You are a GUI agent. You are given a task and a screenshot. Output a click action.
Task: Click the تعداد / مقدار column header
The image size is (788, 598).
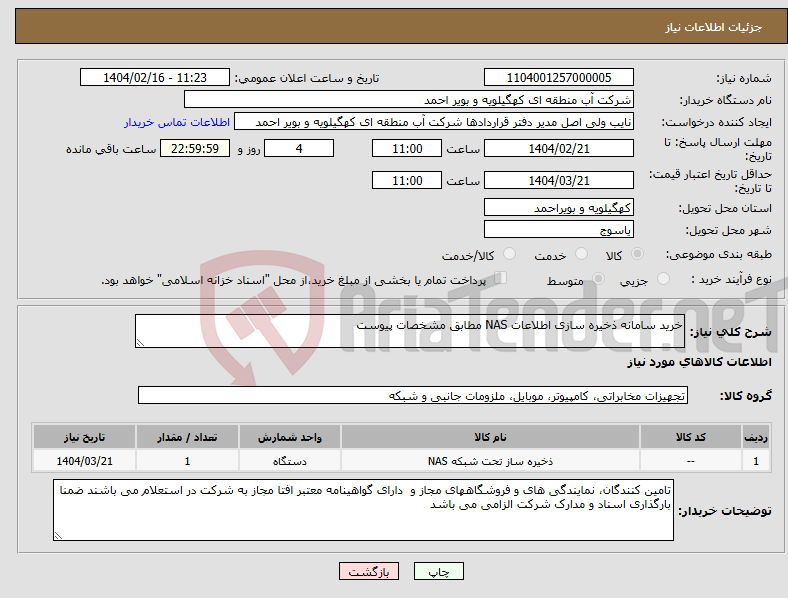tap(187, 437)
